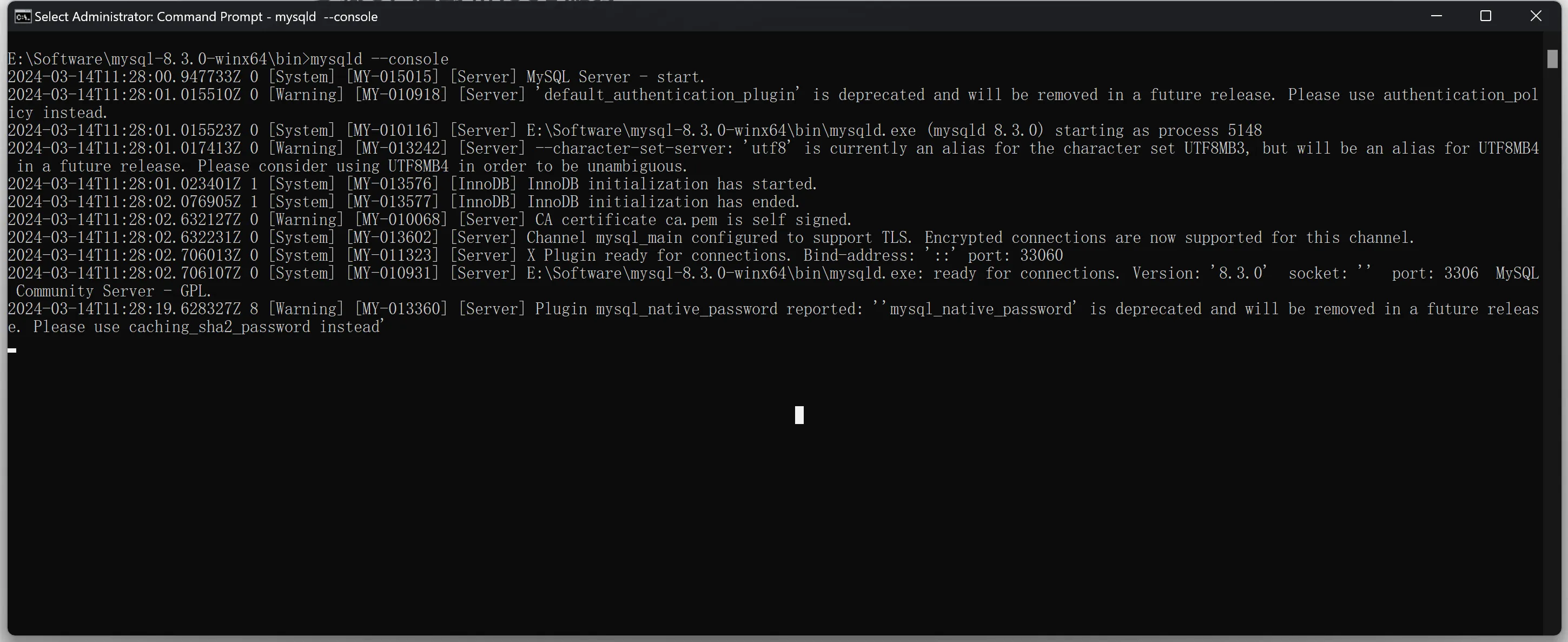The width and height of the screenshot is (1568, 642).
Task: Click the white selection block in console
Action: (x=799, y=415)
